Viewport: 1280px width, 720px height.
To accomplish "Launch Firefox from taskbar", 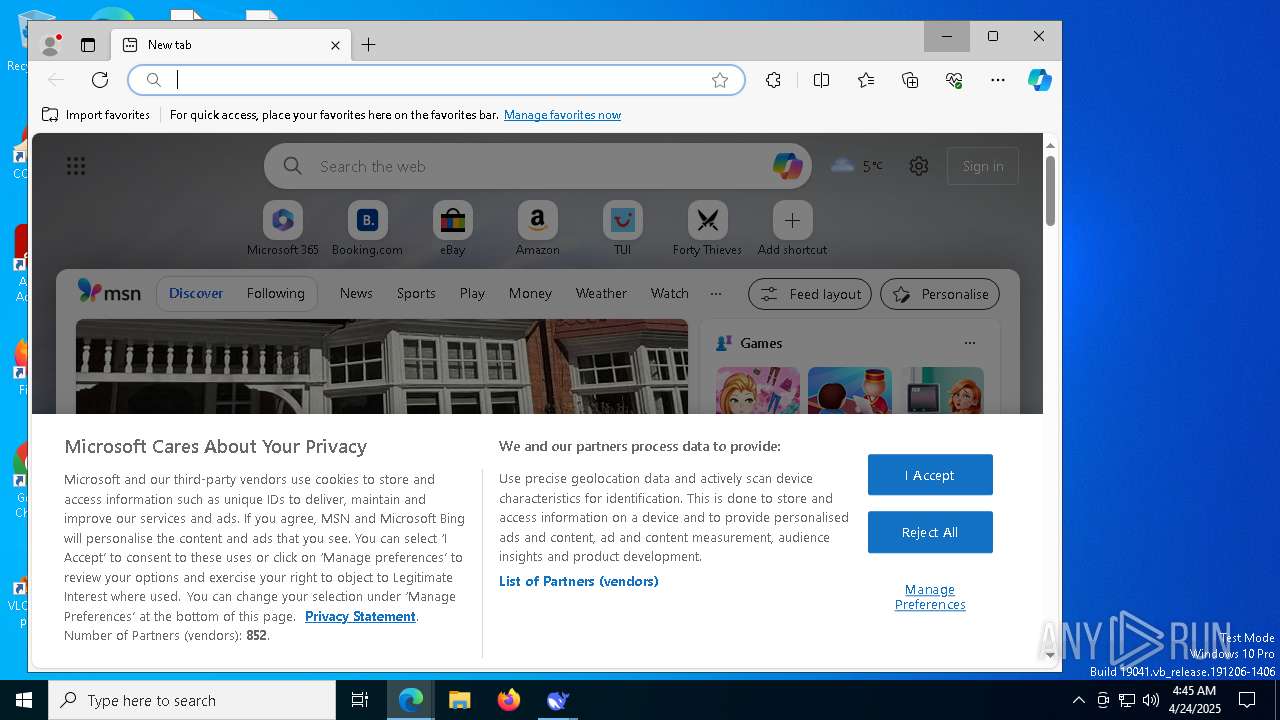I will pos(509,700).
